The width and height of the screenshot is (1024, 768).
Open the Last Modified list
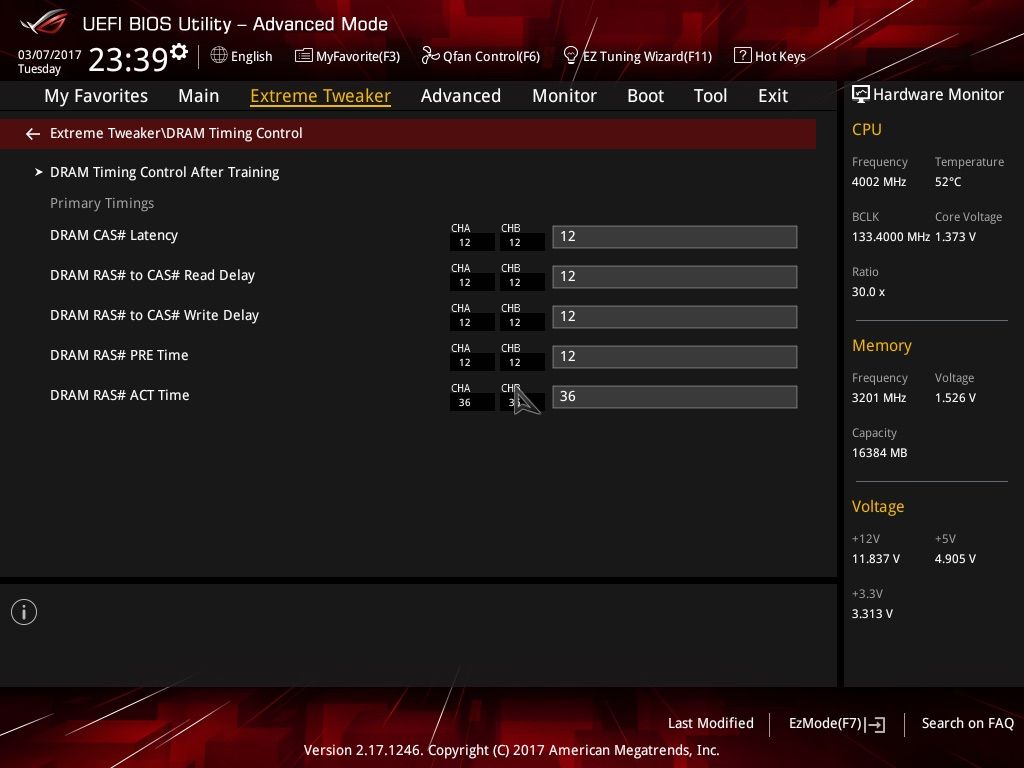pos(710,723)
